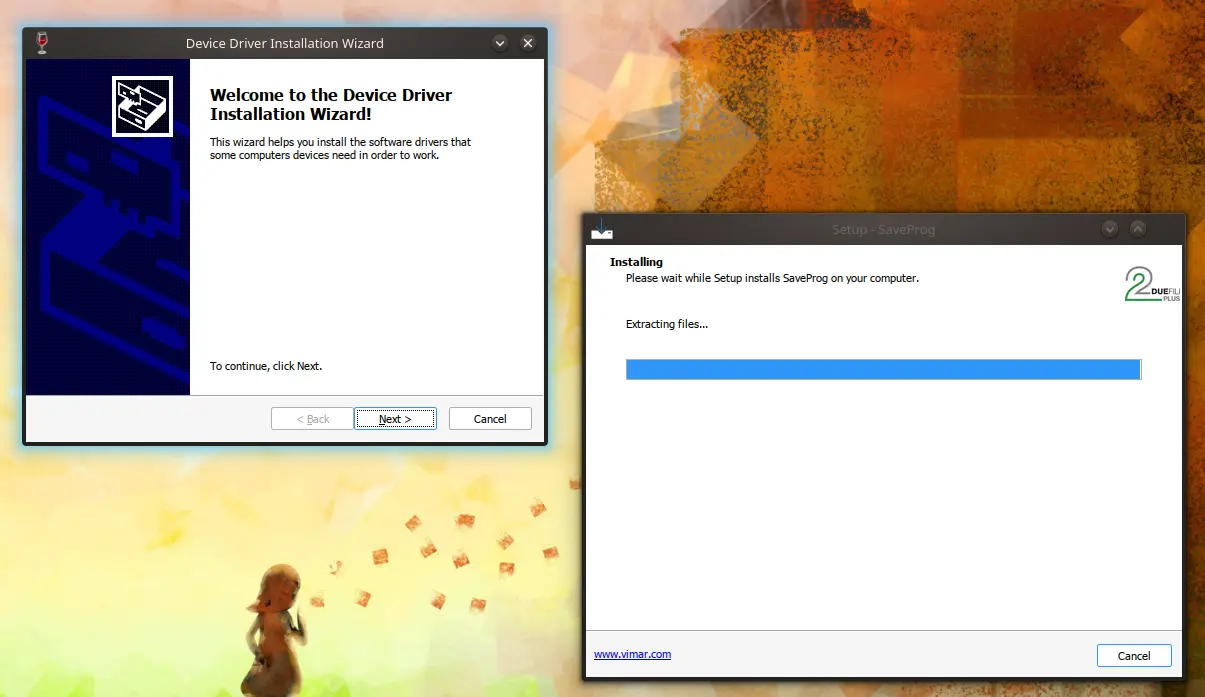This screenshot has height=697, width=1205.
Task: Click the Device Driver Installation Wizard title text
Action: (x=285, y=43)
